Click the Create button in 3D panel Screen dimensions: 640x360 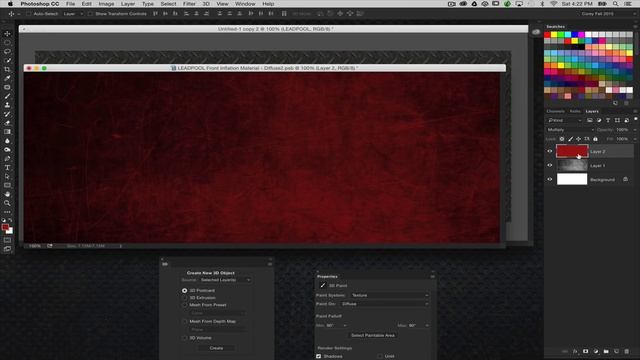click(x=216, y=348)
